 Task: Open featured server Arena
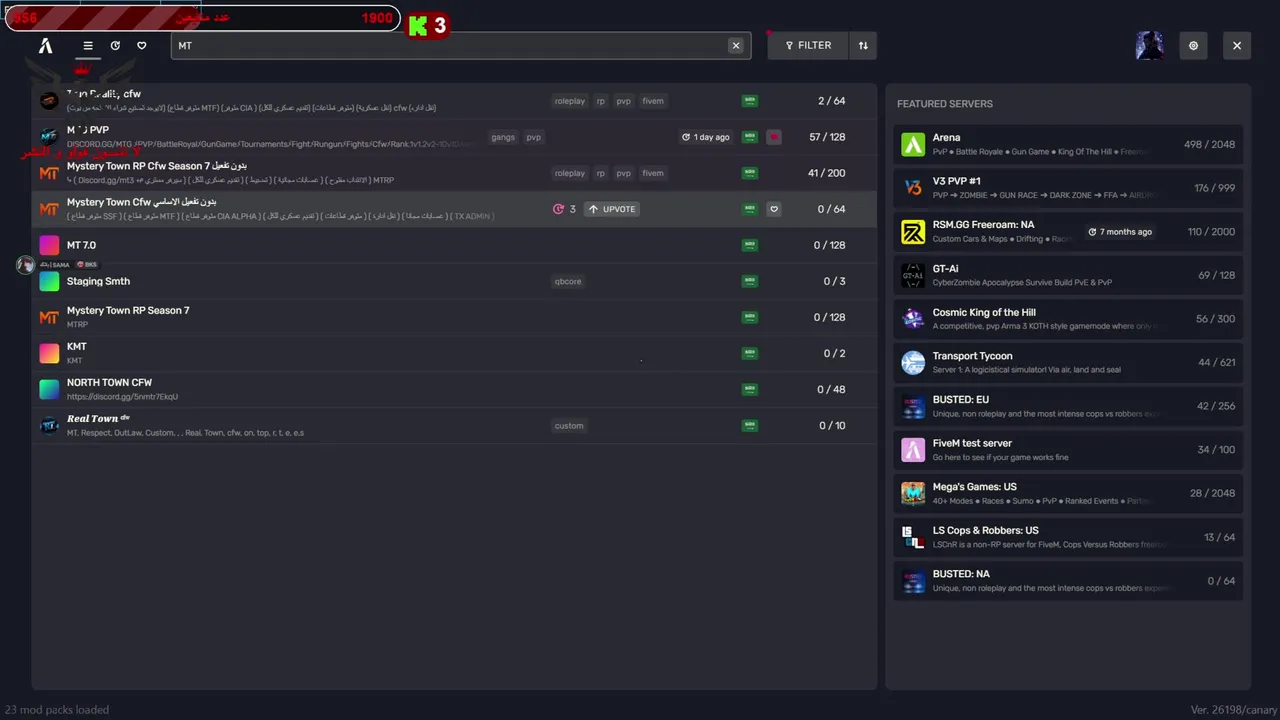1068,144
